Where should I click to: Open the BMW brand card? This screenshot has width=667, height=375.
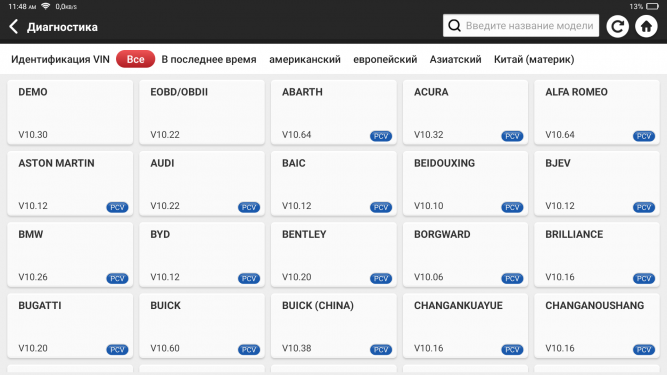tap(70, 255)
